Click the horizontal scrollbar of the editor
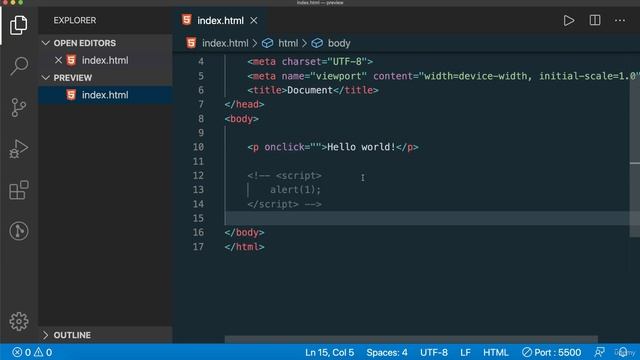This screenshot has width=640, height=360. coord(411,340)
